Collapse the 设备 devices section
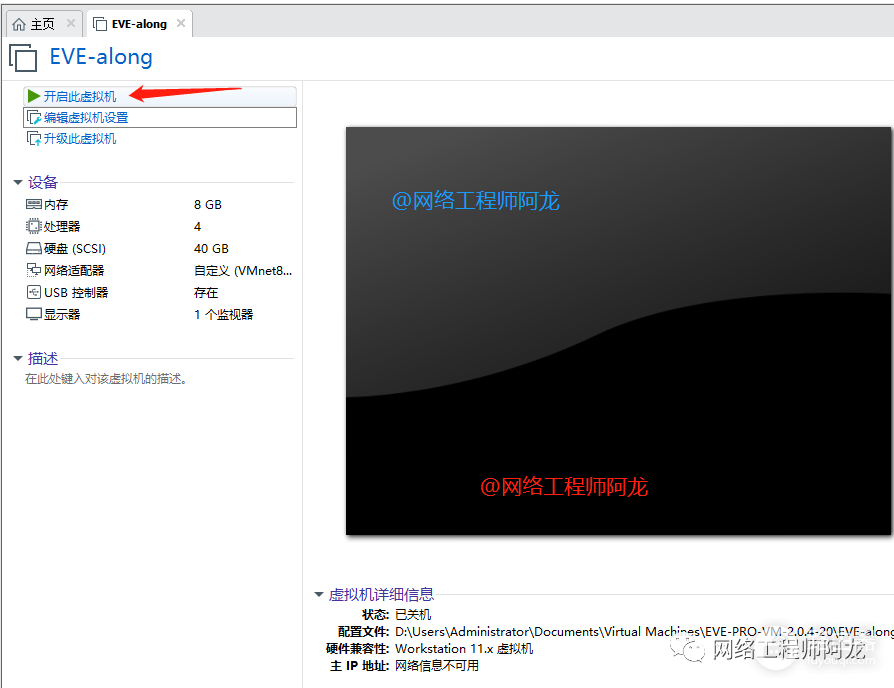 point(18,183)
